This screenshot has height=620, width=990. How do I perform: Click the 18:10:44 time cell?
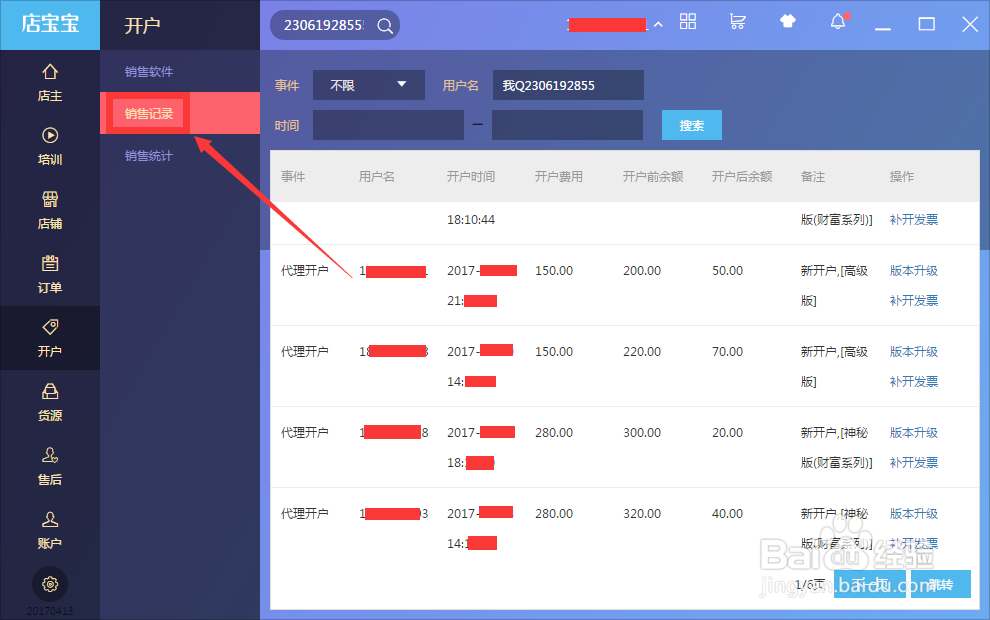tap(471, 220)
